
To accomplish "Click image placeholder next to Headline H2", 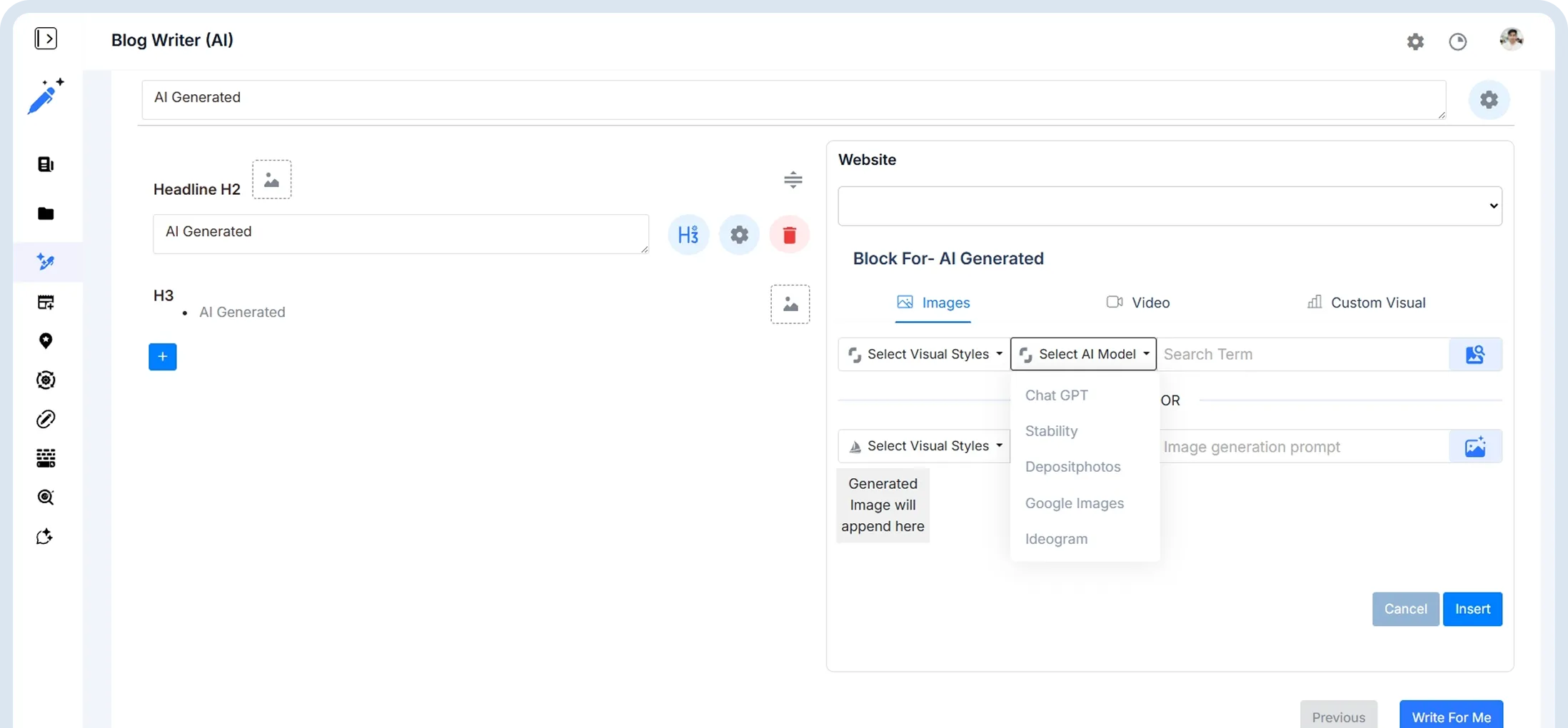I will 271,180.
